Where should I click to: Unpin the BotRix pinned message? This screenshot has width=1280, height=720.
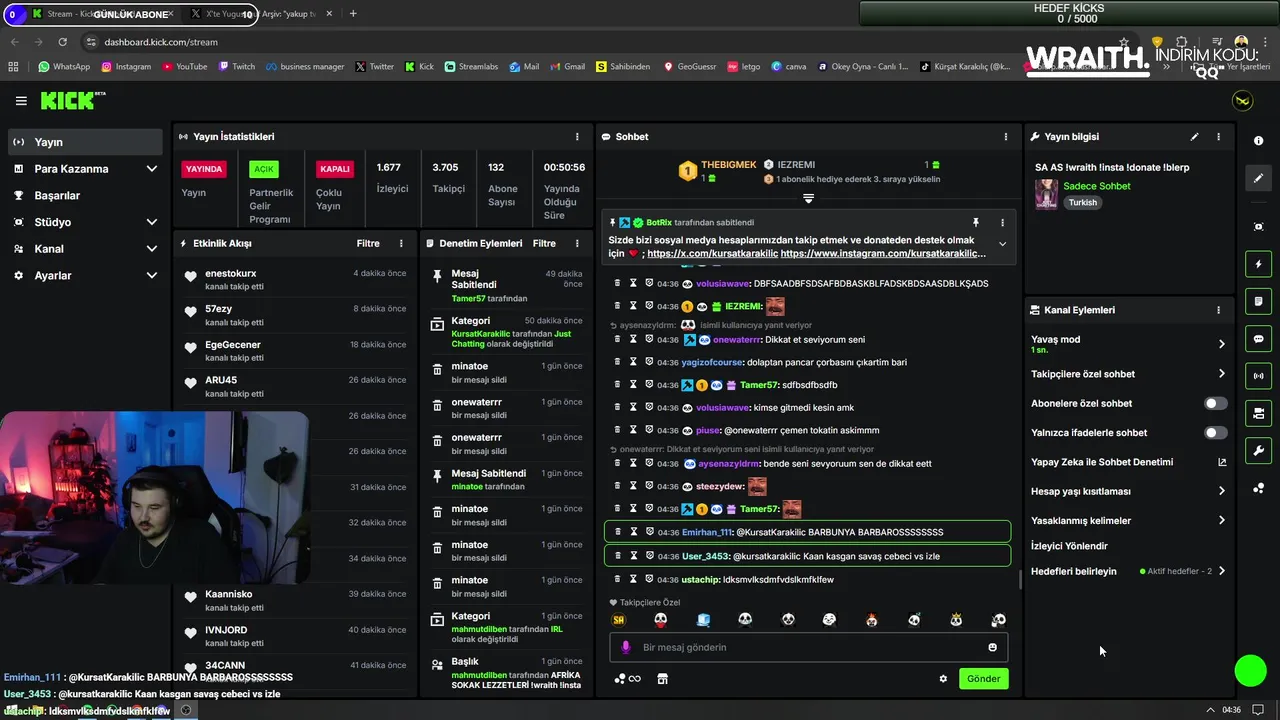point(976,222)
